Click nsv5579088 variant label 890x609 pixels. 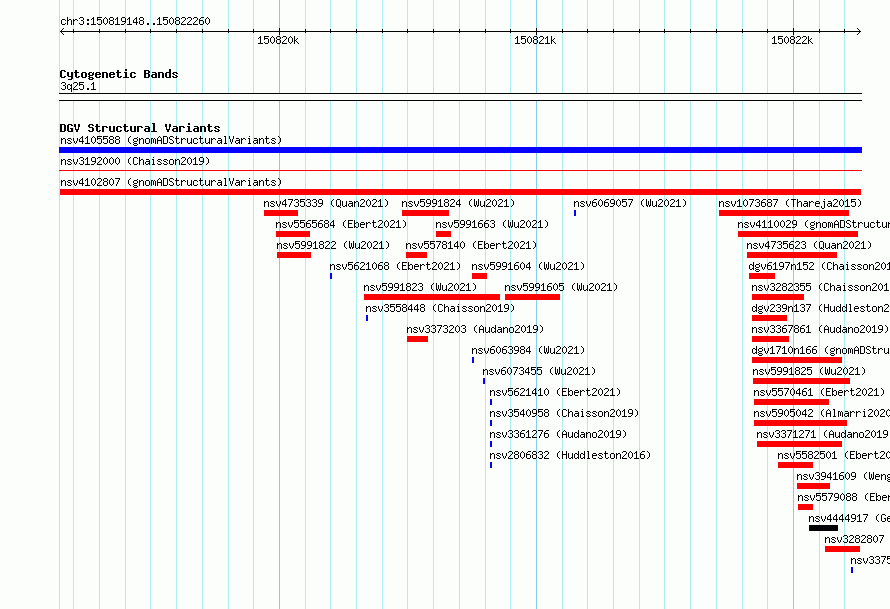tap(843, 497)
